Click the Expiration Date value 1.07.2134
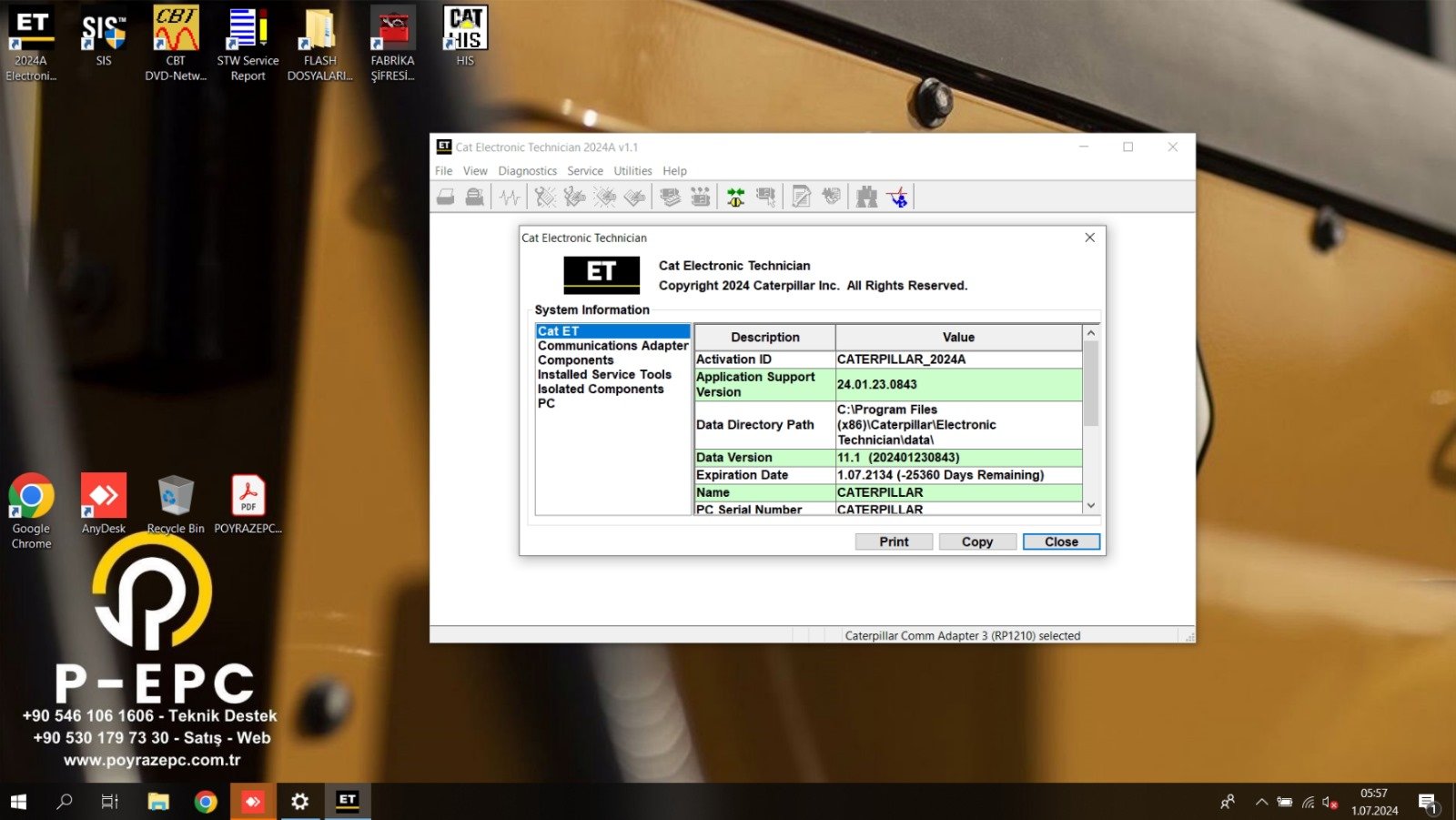The width and height of the screenshot is (1456, 820). click(958, 475)
